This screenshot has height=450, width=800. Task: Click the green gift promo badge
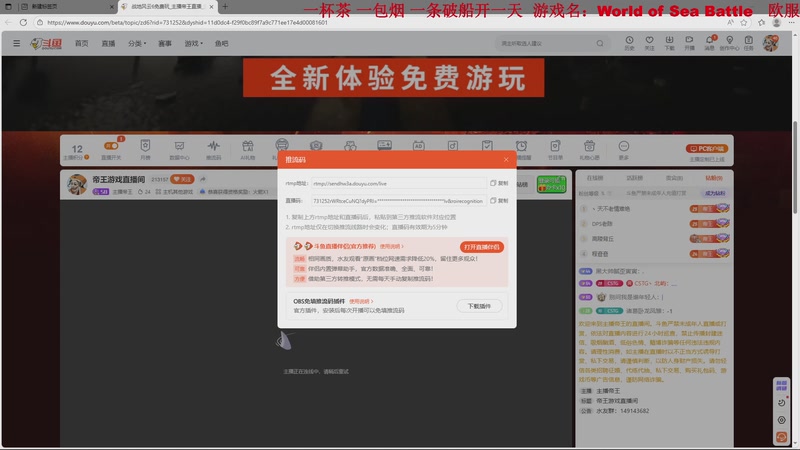click(x=552, y=184)
